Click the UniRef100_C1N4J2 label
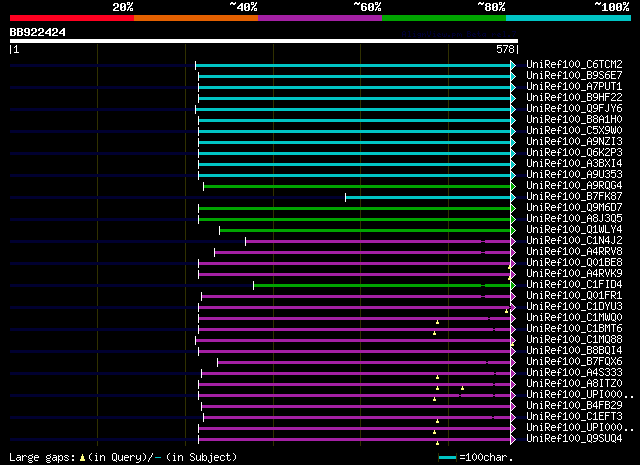The height and width of the screenshot is (465, 640). (x=574, y=241)
